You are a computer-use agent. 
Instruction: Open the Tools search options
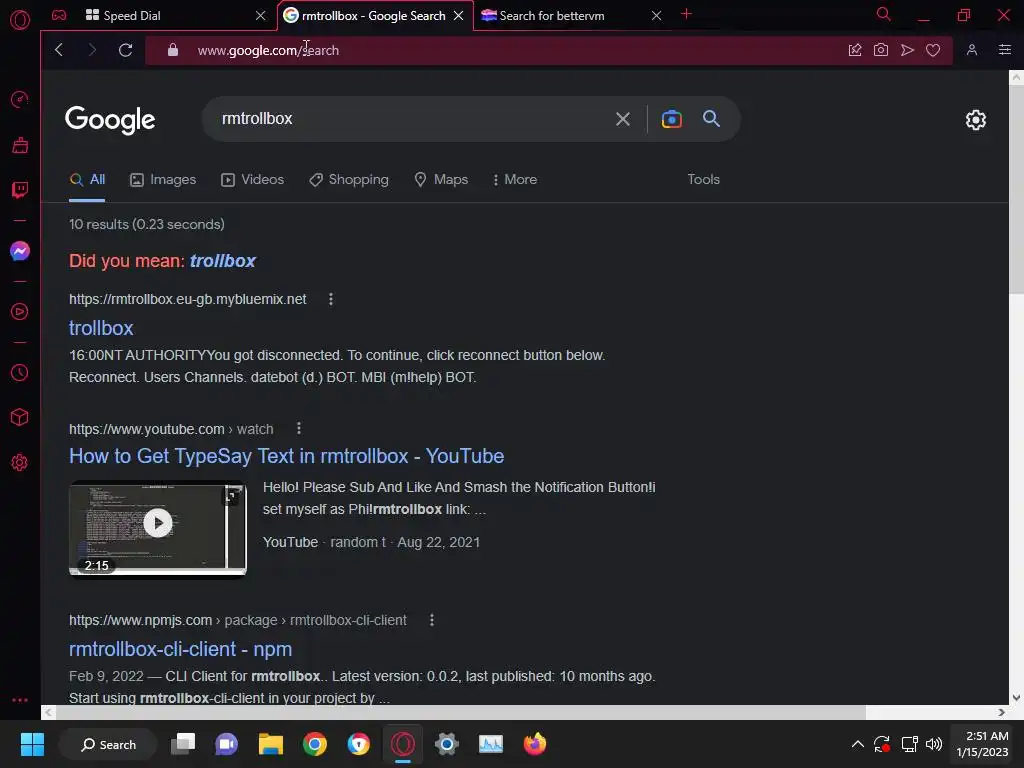(x=703, y=180)
